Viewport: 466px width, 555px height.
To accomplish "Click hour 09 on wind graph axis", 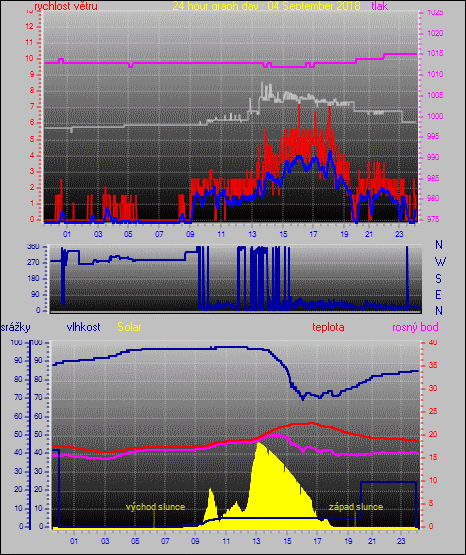I will pos(190,234).
